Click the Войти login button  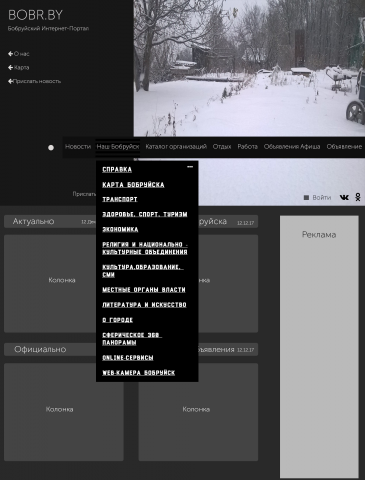pyautogui.click(x=317, y=198)
